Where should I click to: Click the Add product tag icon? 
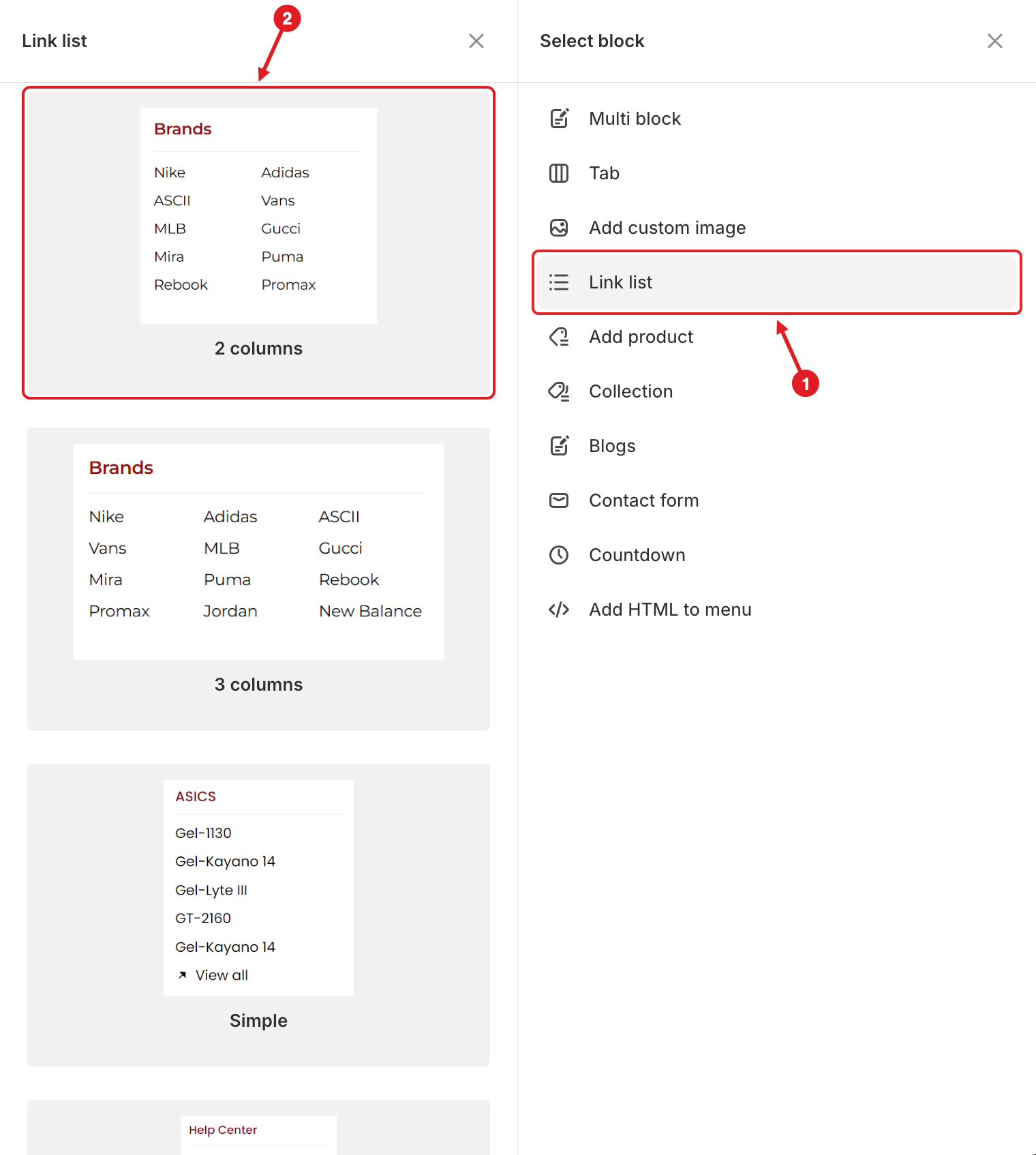click(x=559, y=337)
